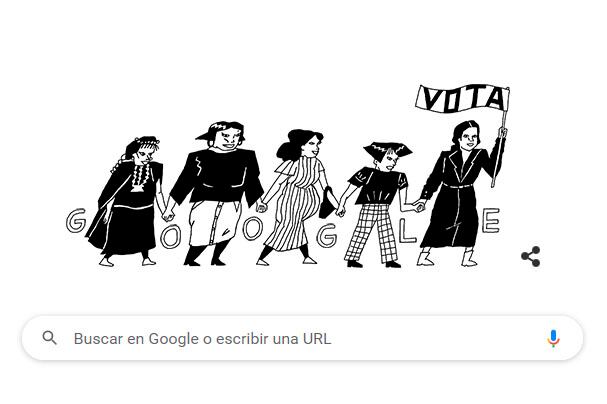Click the second G letter near striped dress
The image size is (607, 404).
click(326, 235)
